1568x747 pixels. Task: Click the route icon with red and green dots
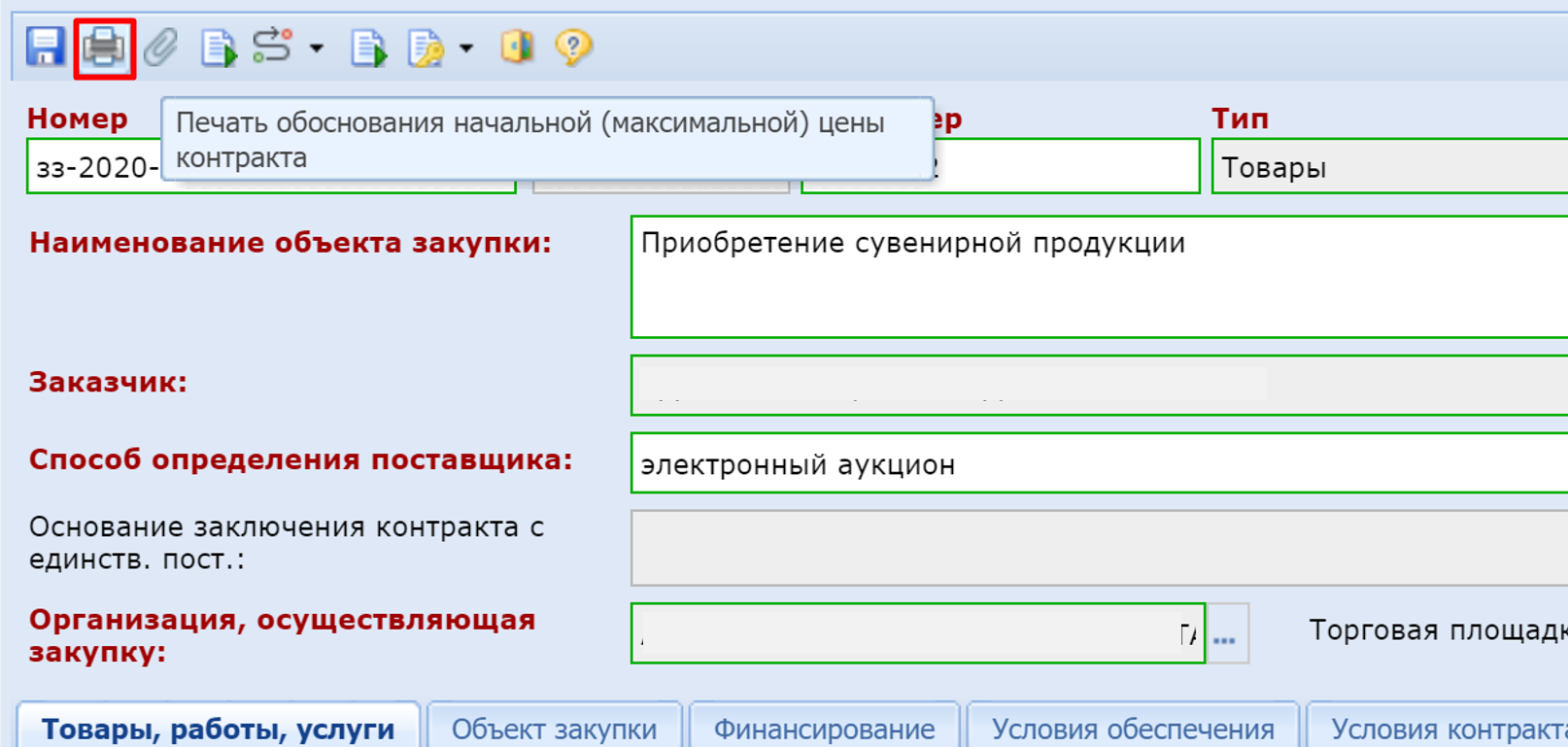coord(273,47)
